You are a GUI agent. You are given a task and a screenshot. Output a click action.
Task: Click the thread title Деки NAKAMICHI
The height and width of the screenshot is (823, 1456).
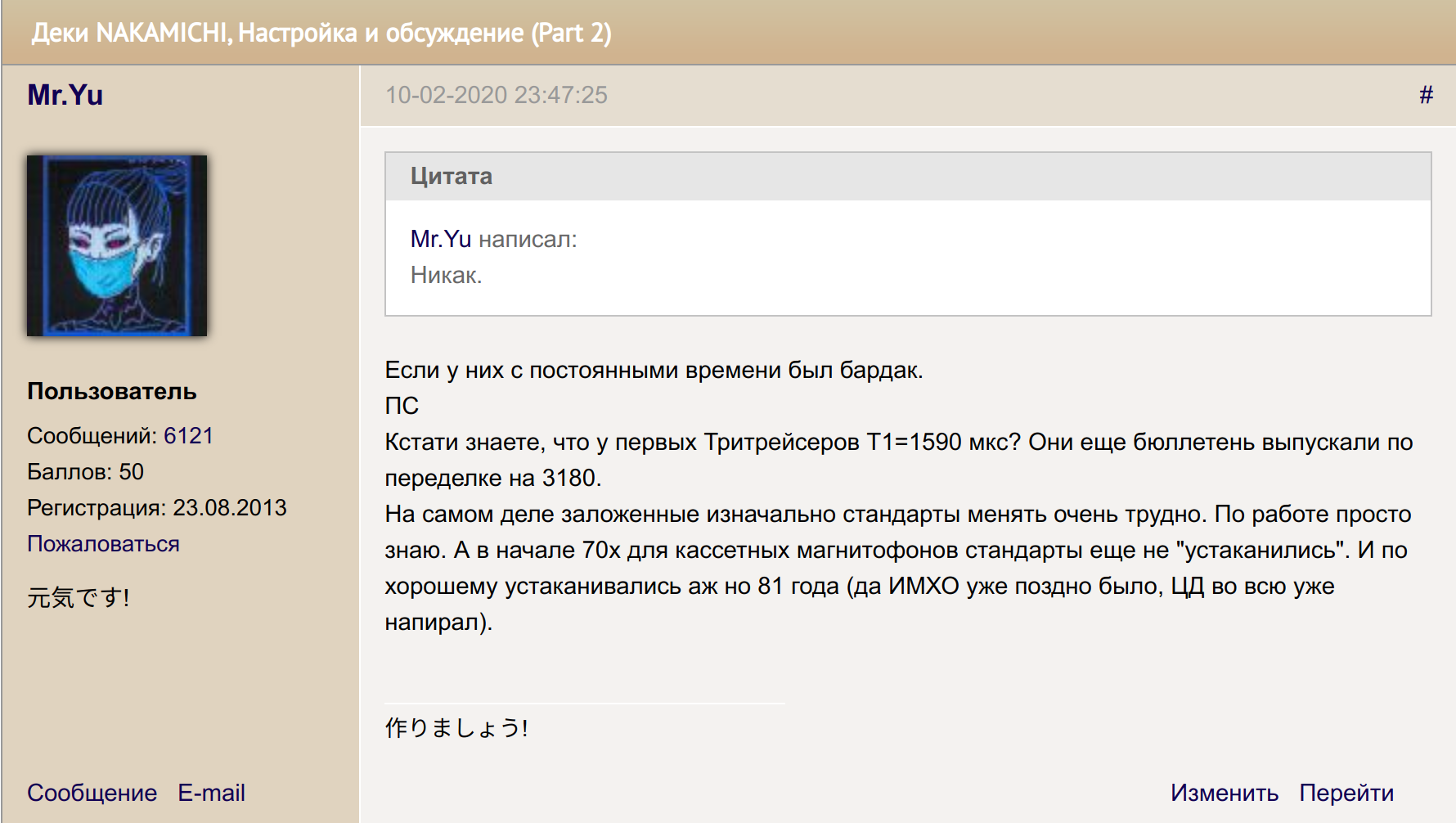click(x=321, y=33)
